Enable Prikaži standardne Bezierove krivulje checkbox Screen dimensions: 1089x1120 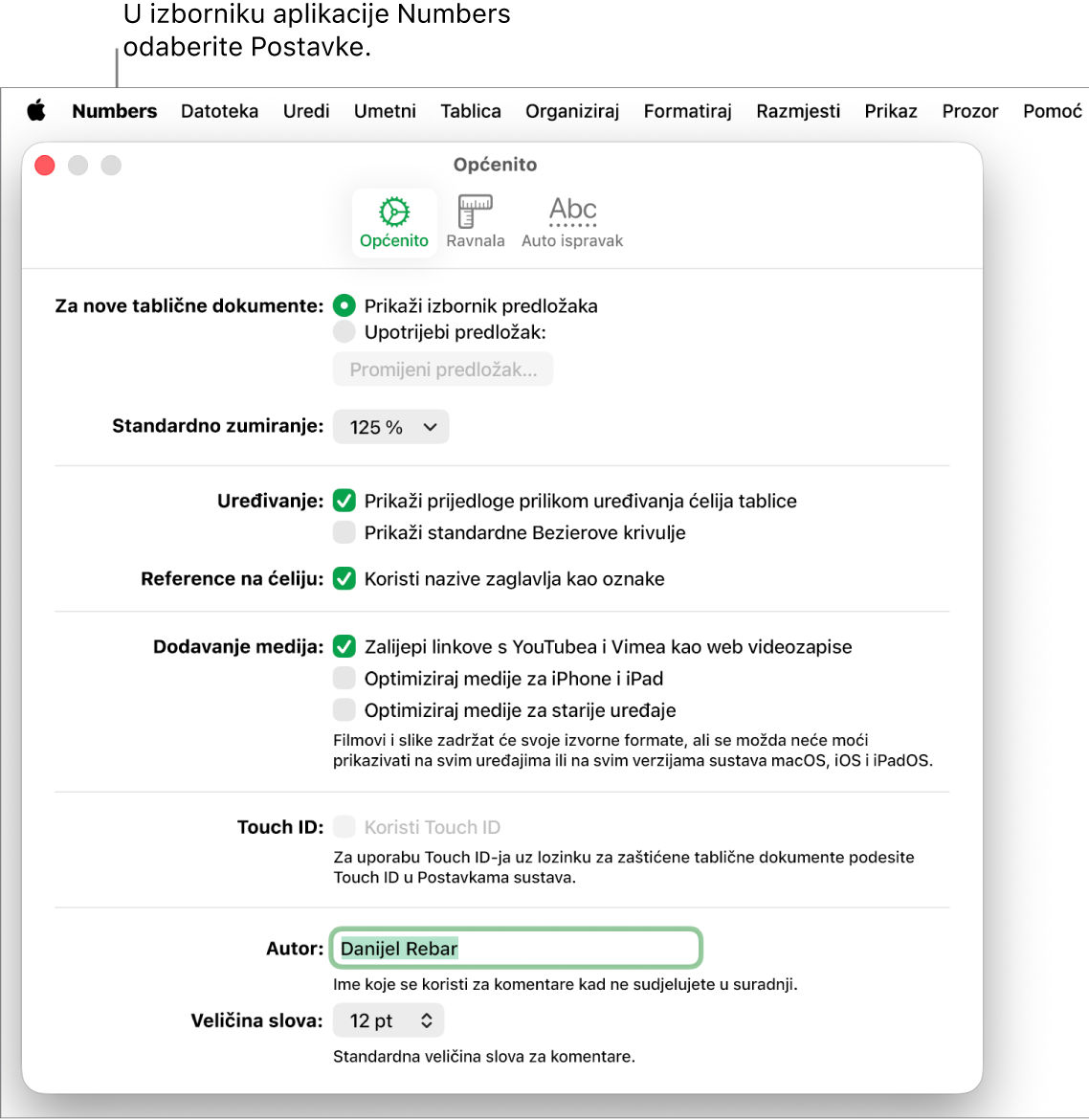click(x=344, y=532)
